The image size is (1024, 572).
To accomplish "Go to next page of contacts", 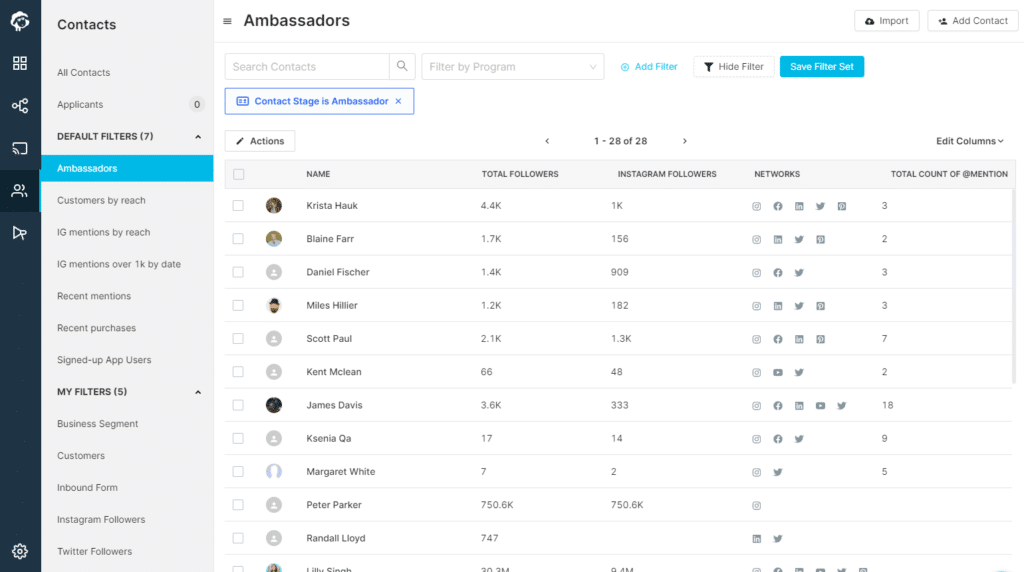I will pos(685,141).
